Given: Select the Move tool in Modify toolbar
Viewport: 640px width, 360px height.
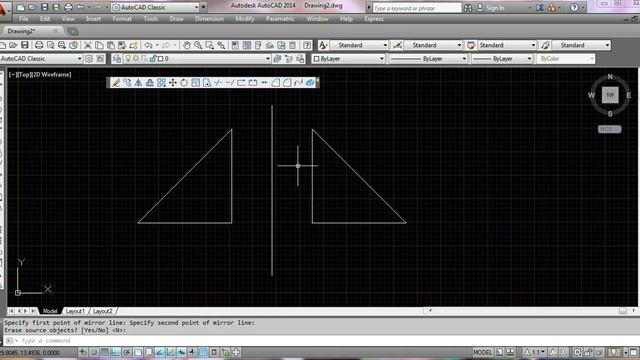Looking at the screenshot, I should point(173,83).
